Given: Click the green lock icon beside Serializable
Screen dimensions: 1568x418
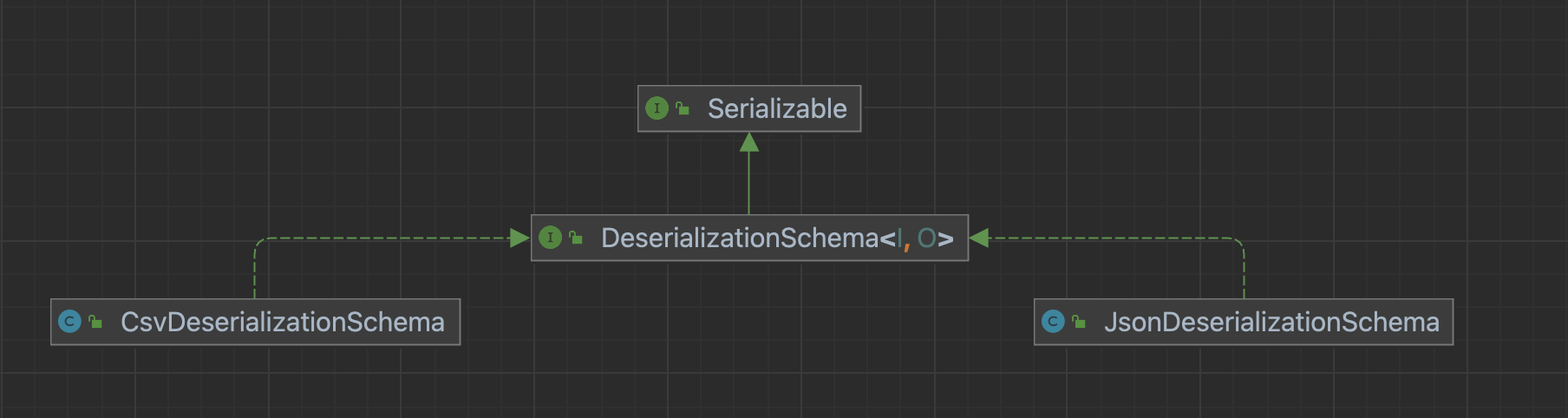Looking at the screenshot, I should tap(683, 108).
